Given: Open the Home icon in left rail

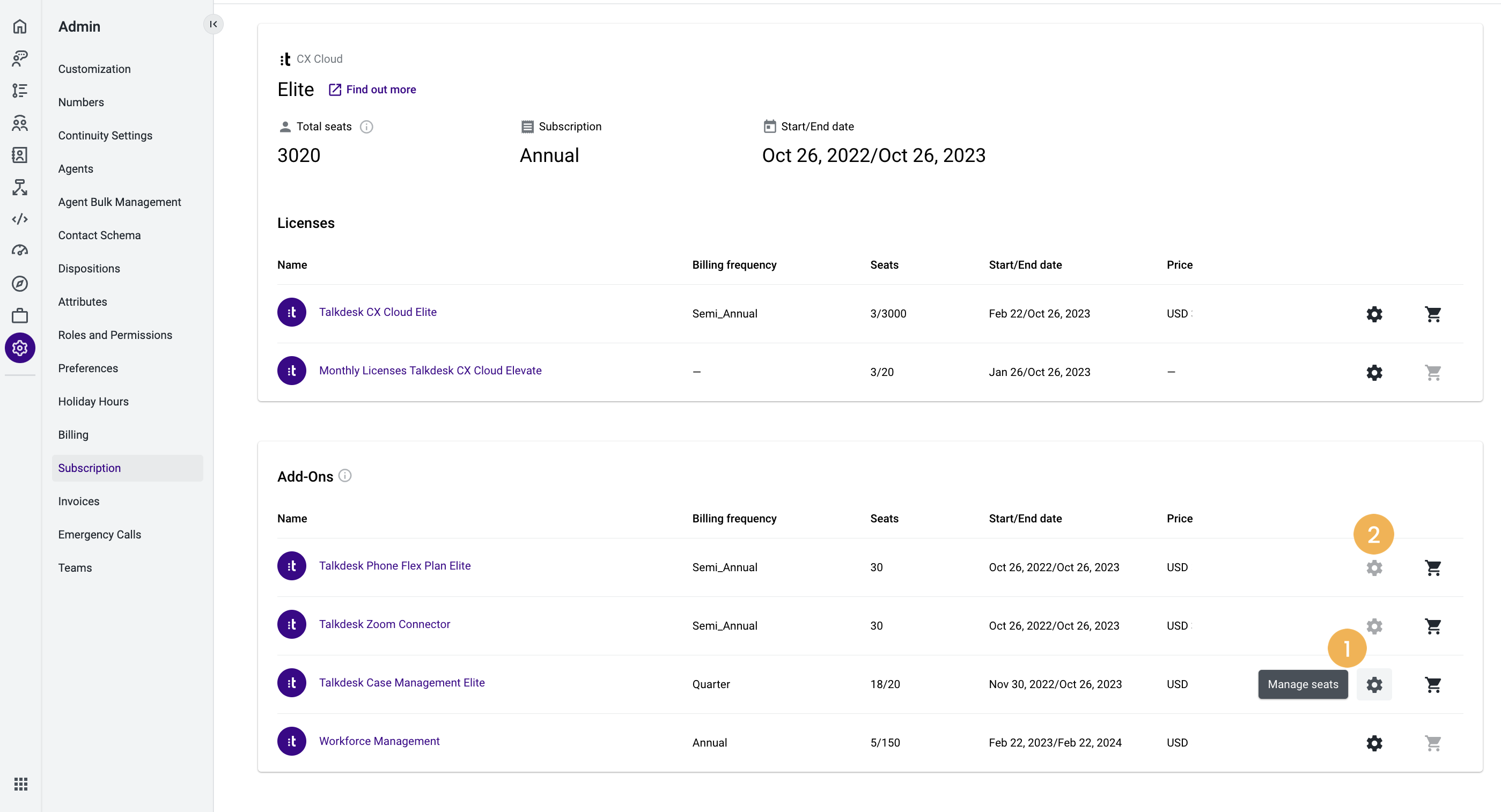Looking at the screenshot, I should [x=20, y=26].
